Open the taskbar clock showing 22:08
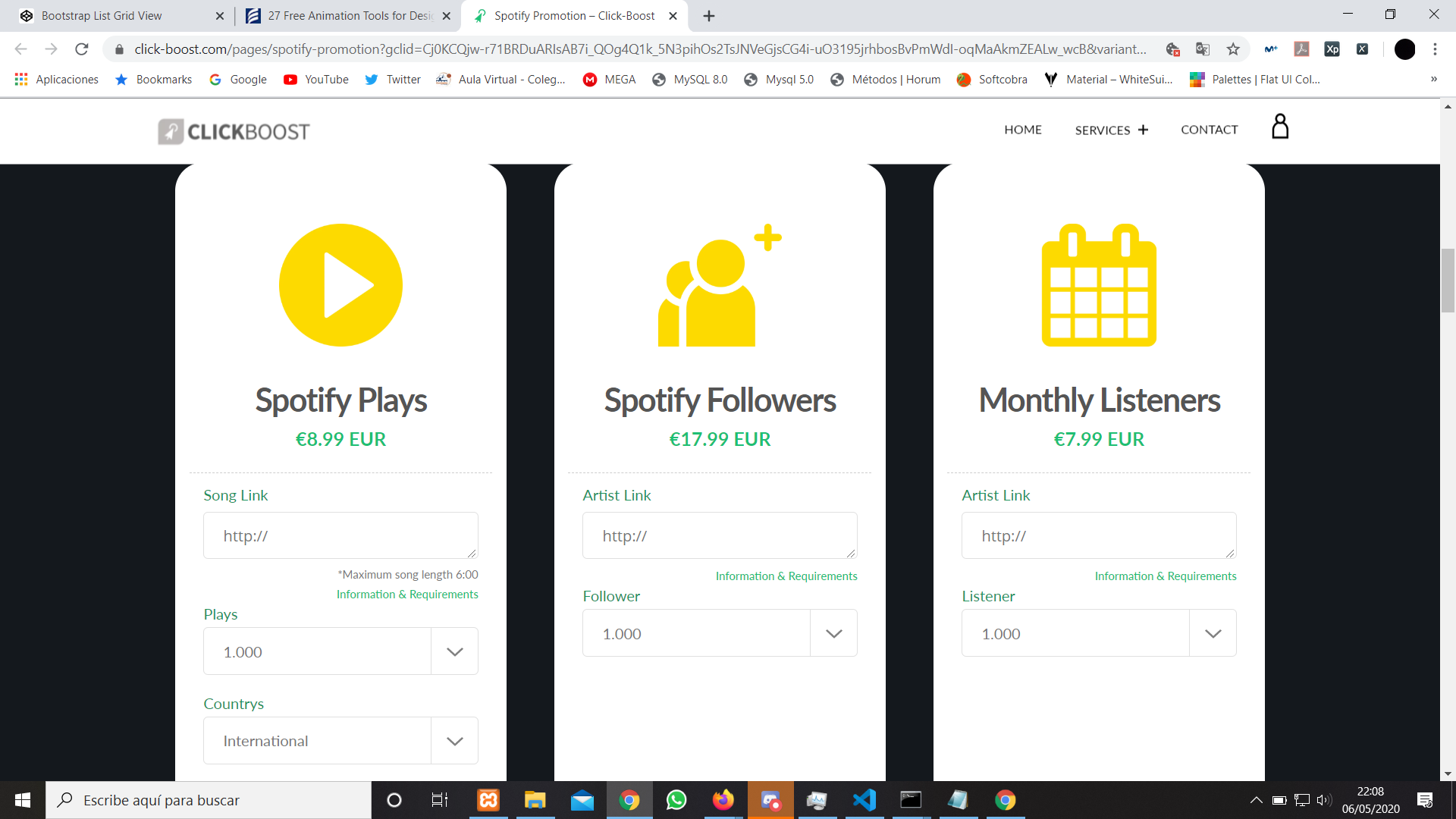The image size is (1456, 819). [x=1370, y=800]
